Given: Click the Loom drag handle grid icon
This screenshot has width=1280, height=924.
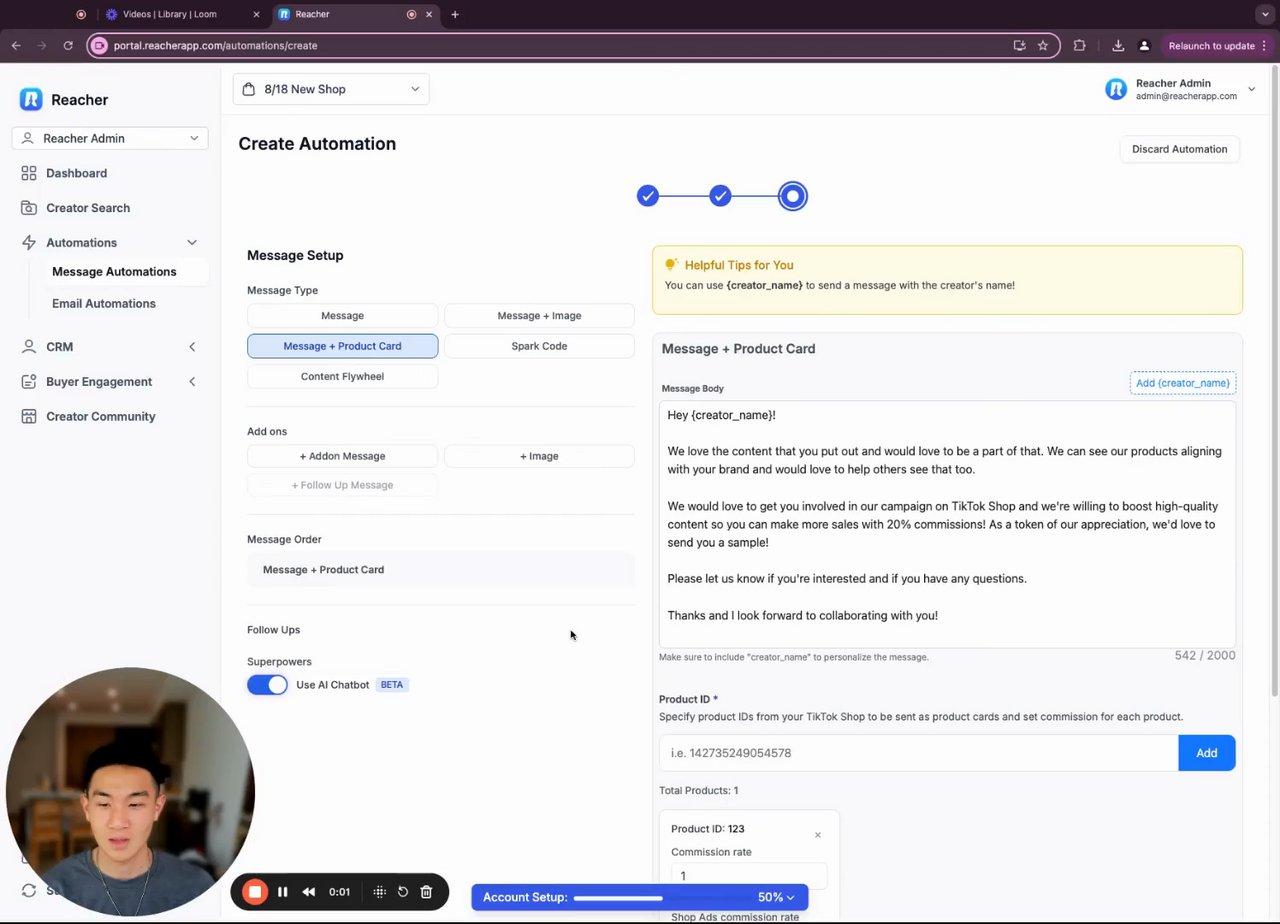Looking at the screenshot, I should coord(380,892).
